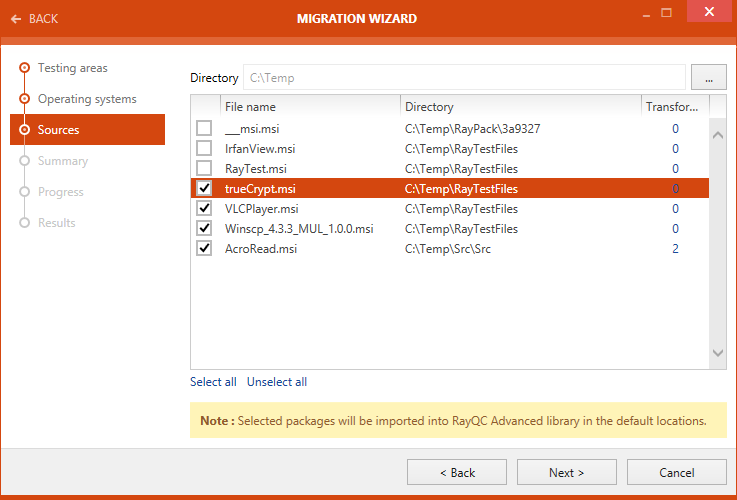Viewport: 737px width, 500px height.
Task: Uncheck the trueCrypt.msi checkbox
Action: [204, 188]
